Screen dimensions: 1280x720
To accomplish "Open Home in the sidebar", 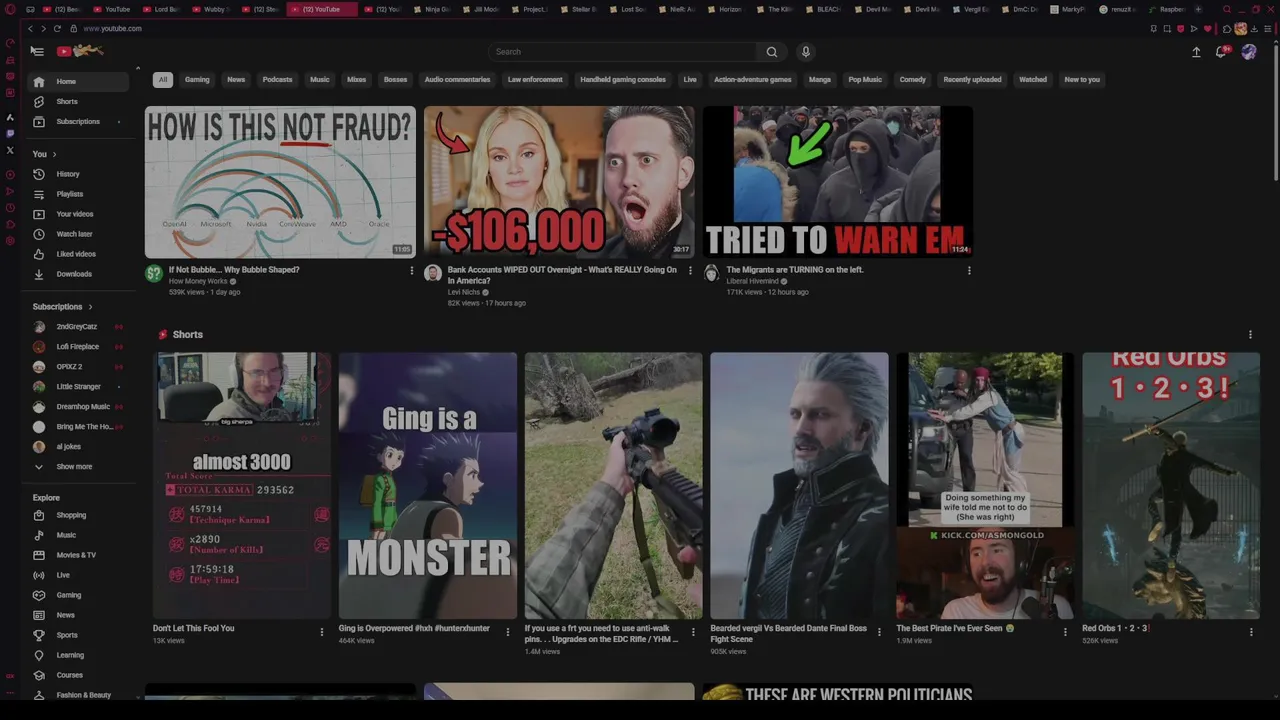I will coord(80,81).
